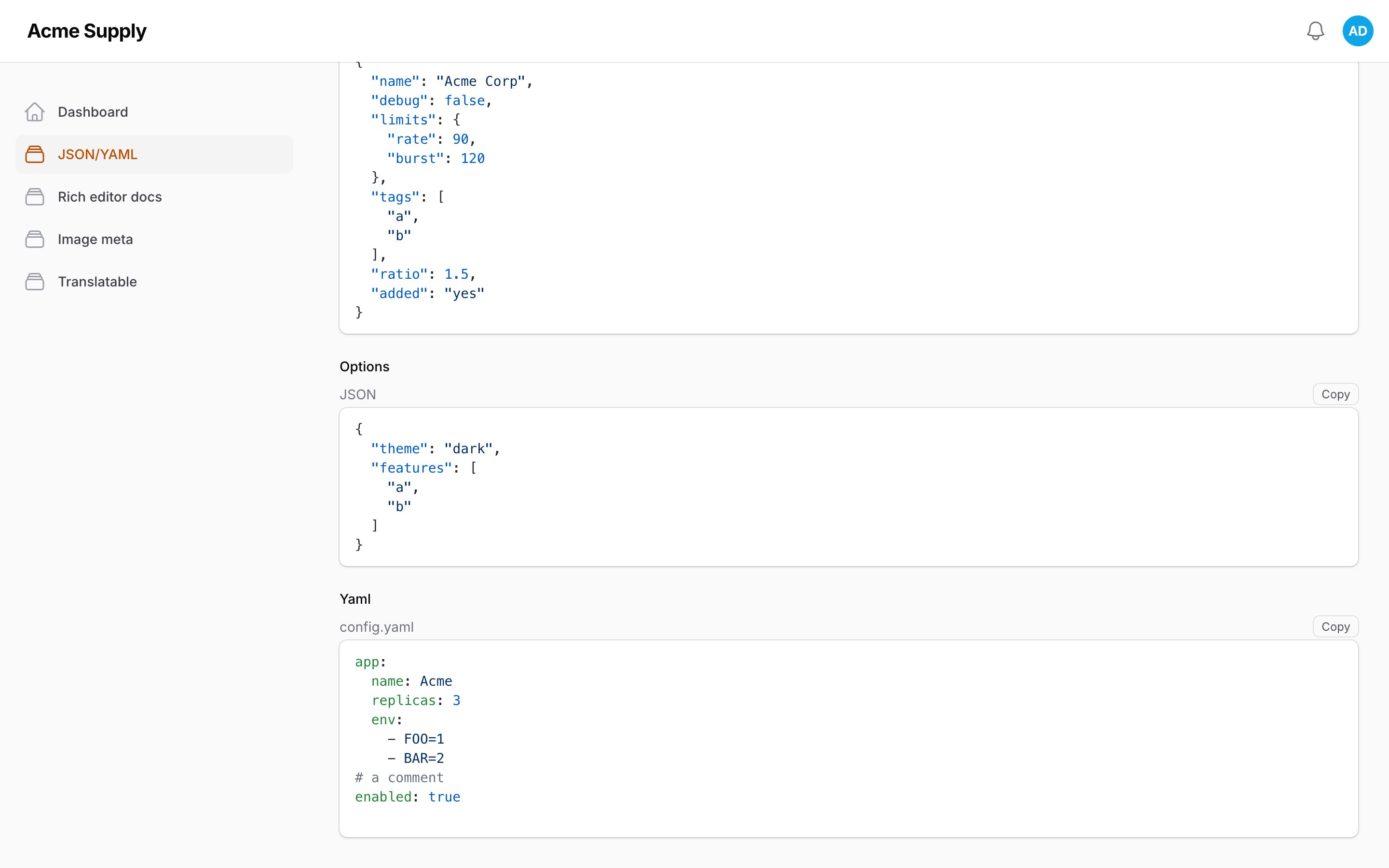Click the enabled: true line
This screenshot has width=1389, height=868.
[x=408, y=798]
